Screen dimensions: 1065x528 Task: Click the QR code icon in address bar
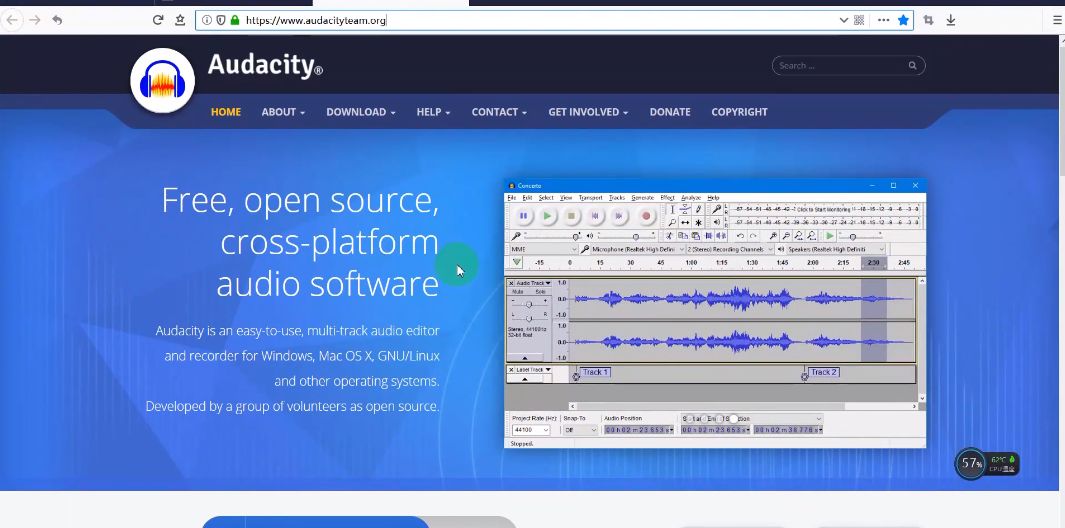click(859, 20)
